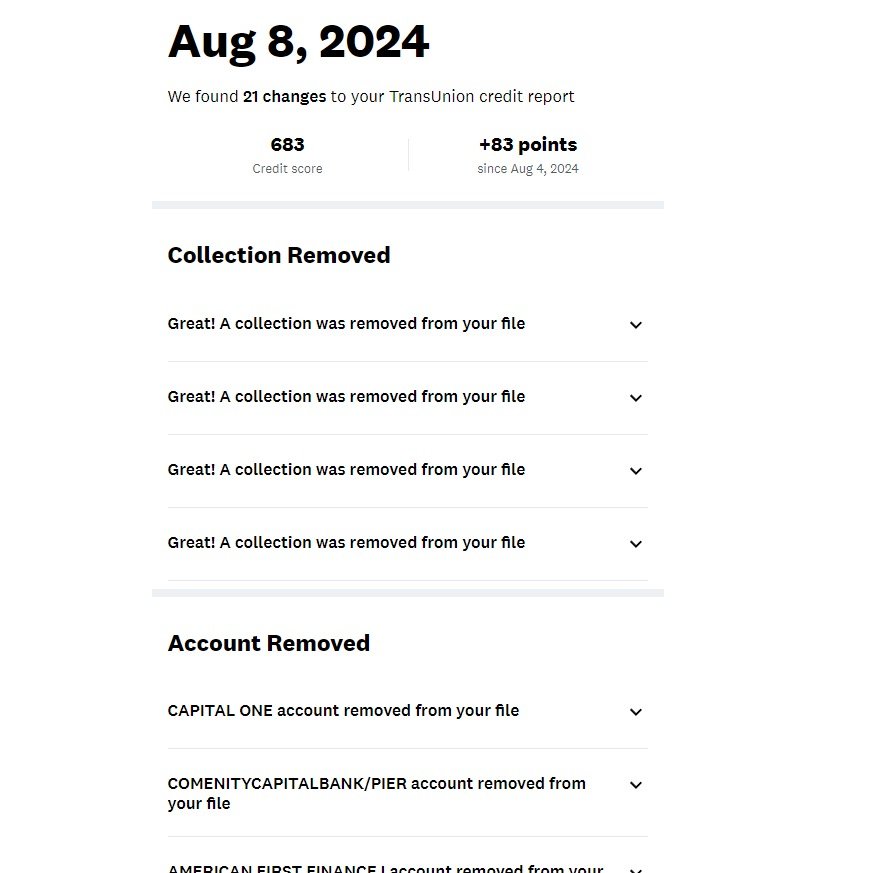Click the Account Removed section heading
The width and height of the screenshot is (874, 873).
click(x=268, y=644)
